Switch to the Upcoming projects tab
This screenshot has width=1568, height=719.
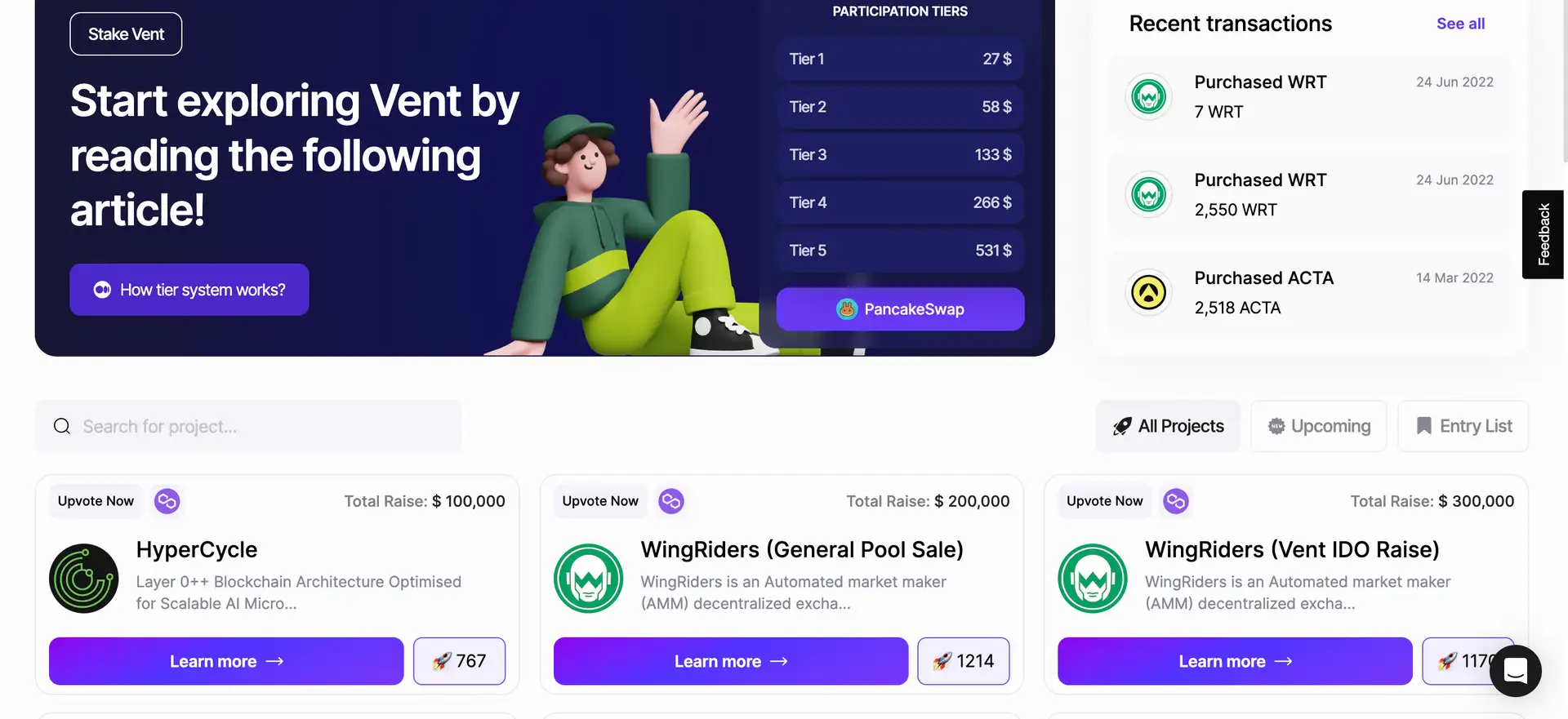coord(1319,426)
